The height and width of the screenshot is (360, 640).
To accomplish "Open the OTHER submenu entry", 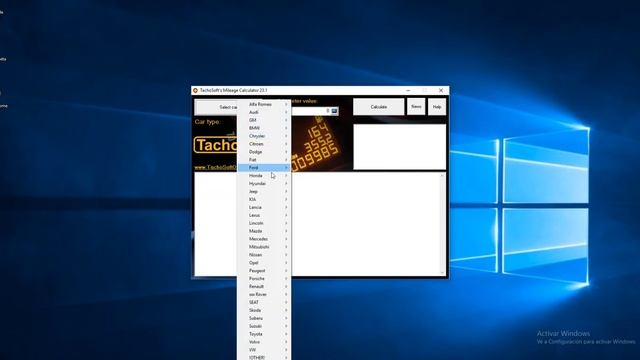I will 264,357.
